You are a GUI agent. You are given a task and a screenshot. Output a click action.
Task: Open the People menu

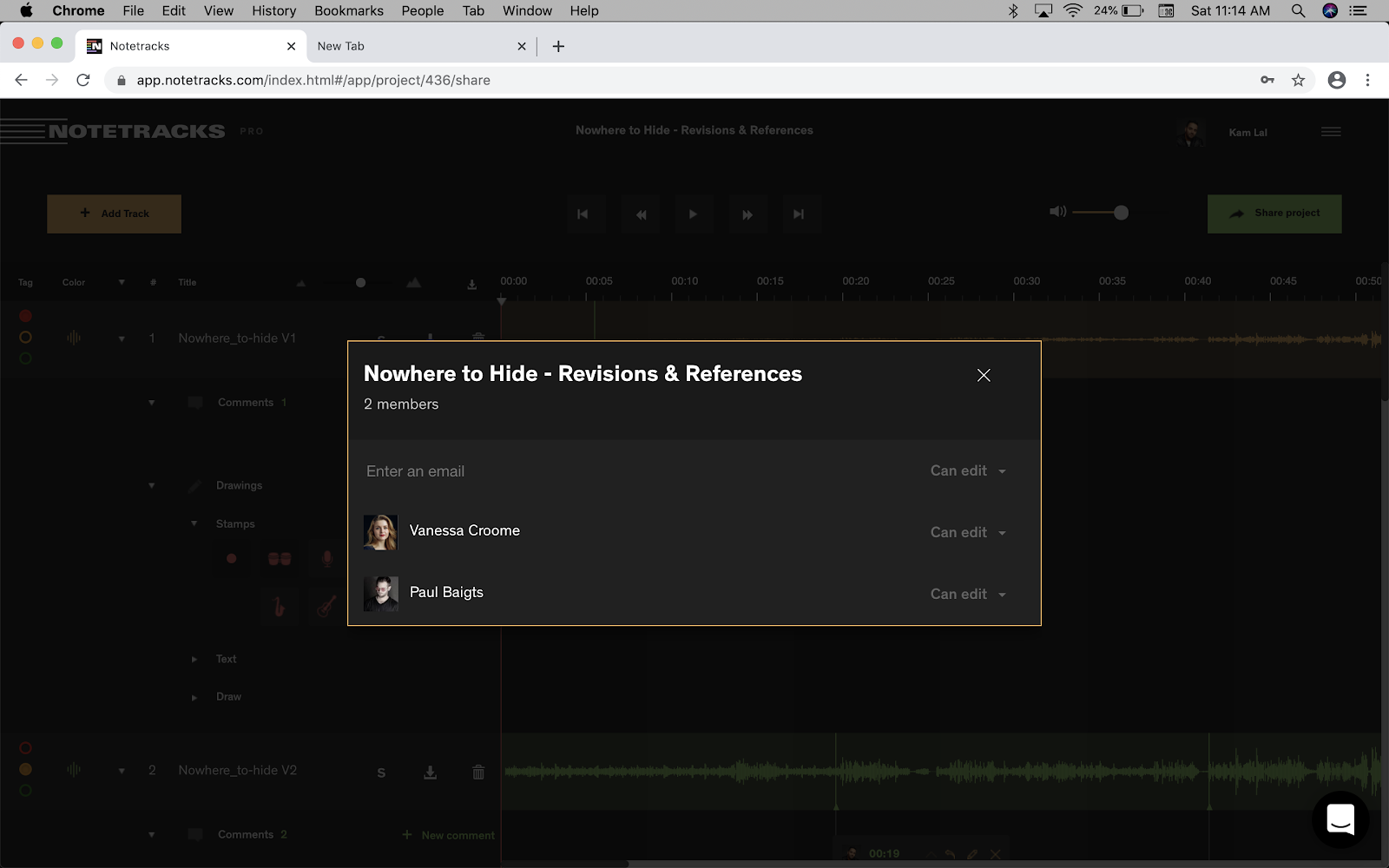coord(423,10)
